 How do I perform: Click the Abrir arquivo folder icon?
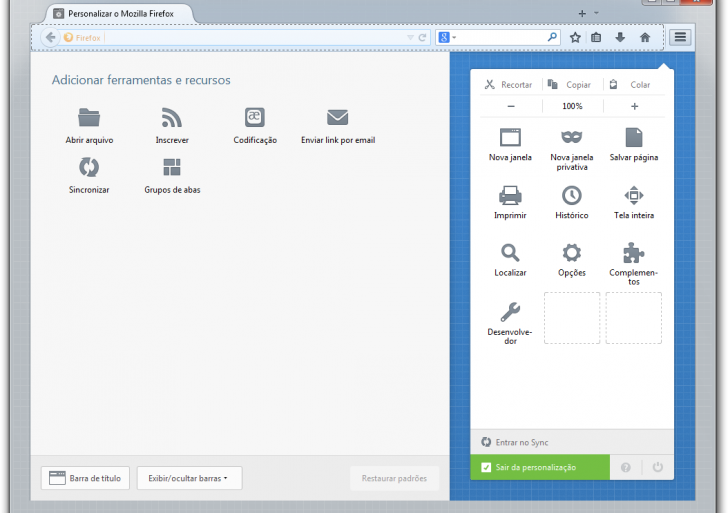point(89,118)
